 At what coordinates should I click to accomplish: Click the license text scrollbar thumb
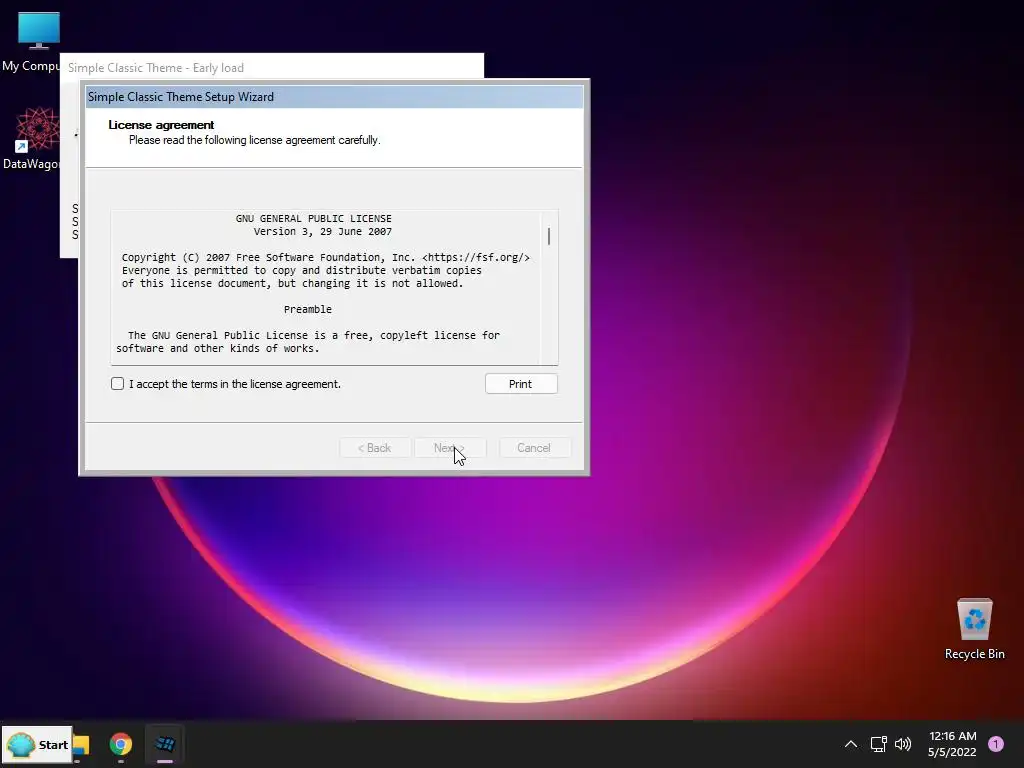549,236
